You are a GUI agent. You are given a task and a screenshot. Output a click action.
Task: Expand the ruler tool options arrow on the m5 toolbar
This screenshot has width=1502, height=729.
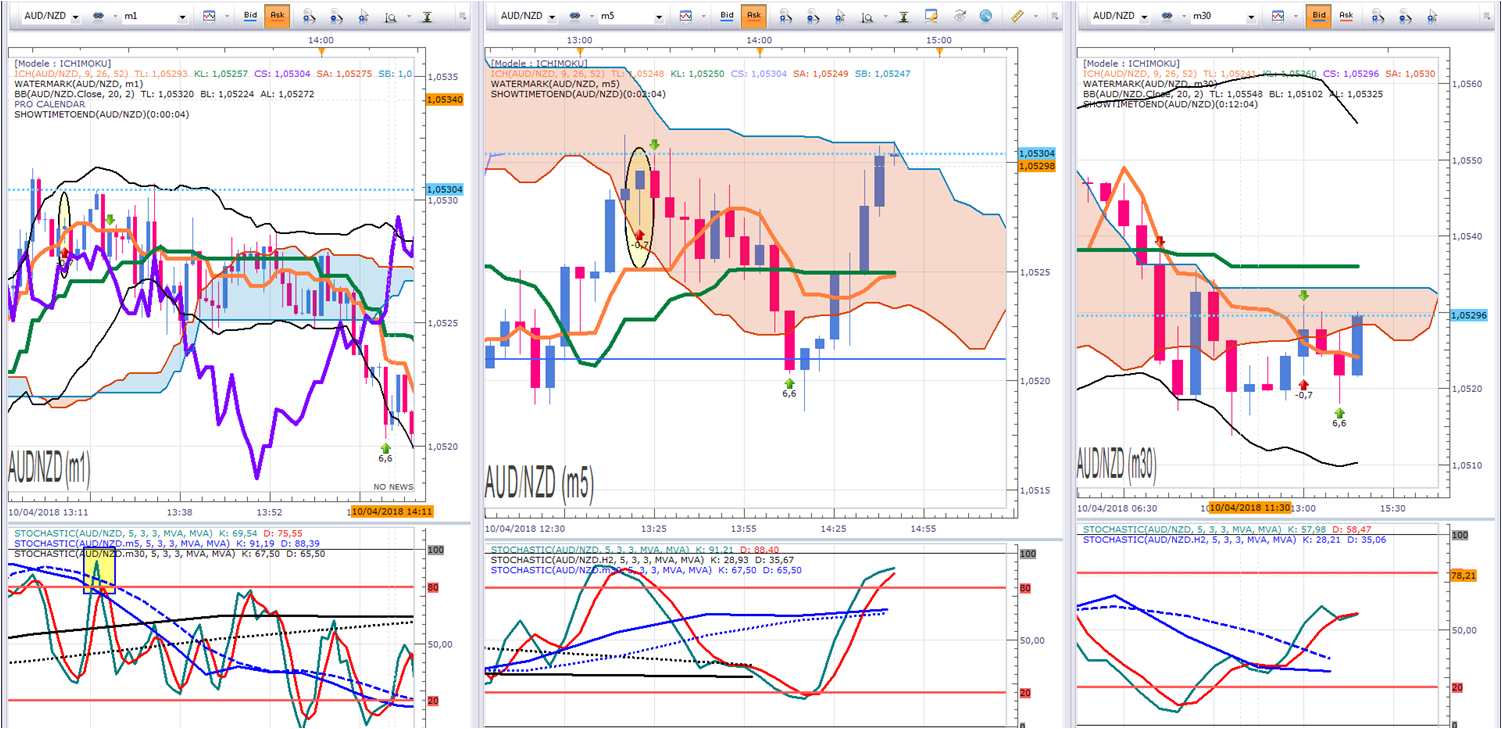click(x=1035, y=16)
